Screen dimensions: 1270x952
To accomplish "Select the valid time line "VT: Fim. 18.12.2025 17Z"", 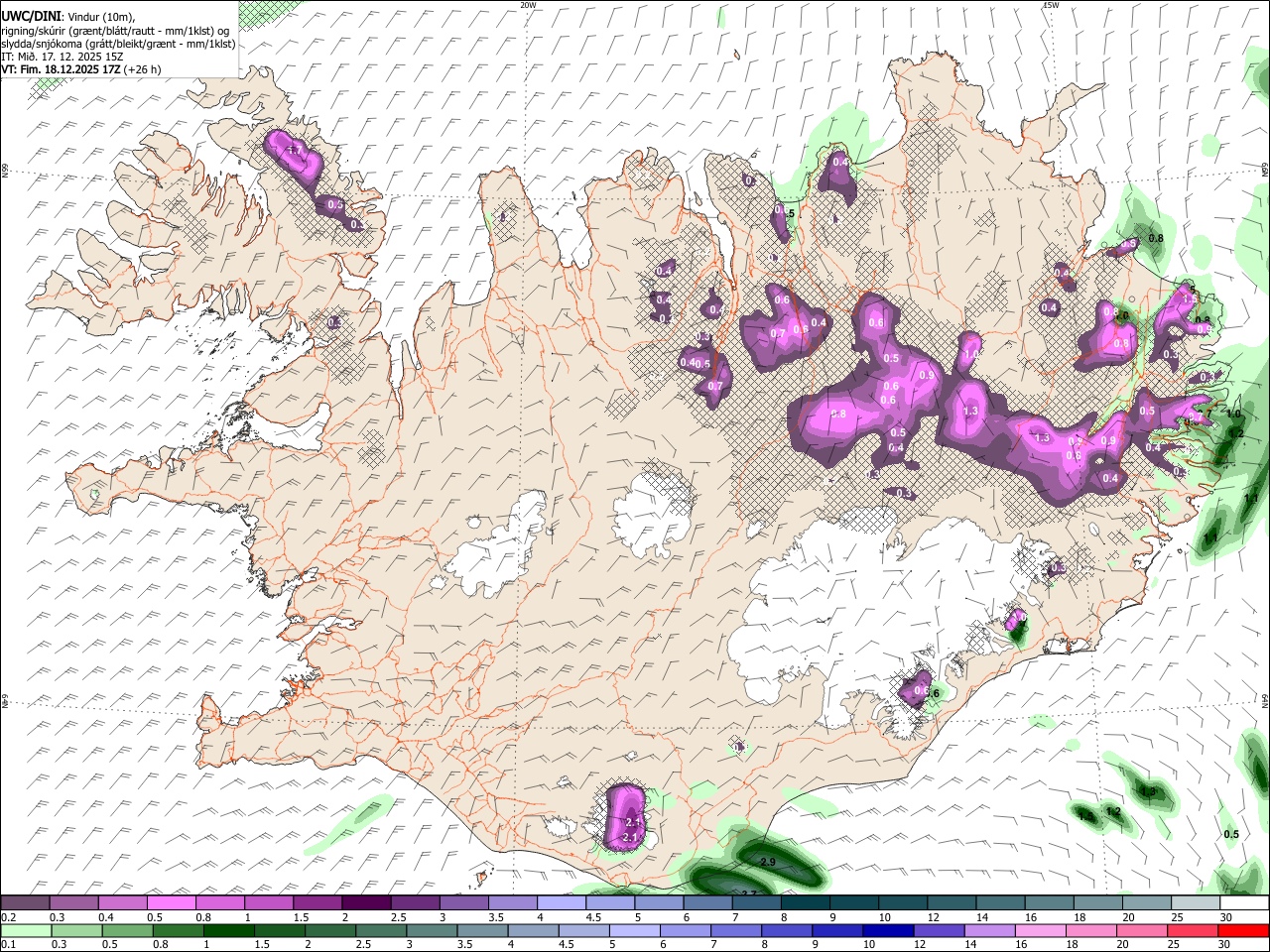I will (x=62, y=69).
